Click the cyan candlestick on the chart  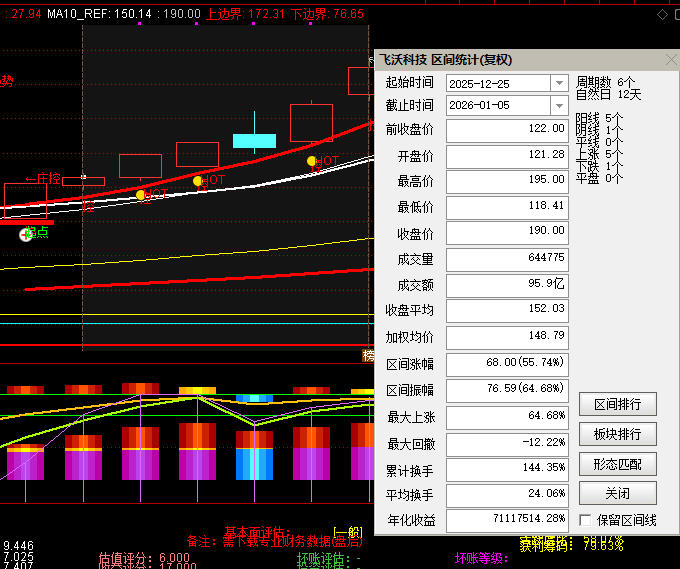click(x=254, y=140)
